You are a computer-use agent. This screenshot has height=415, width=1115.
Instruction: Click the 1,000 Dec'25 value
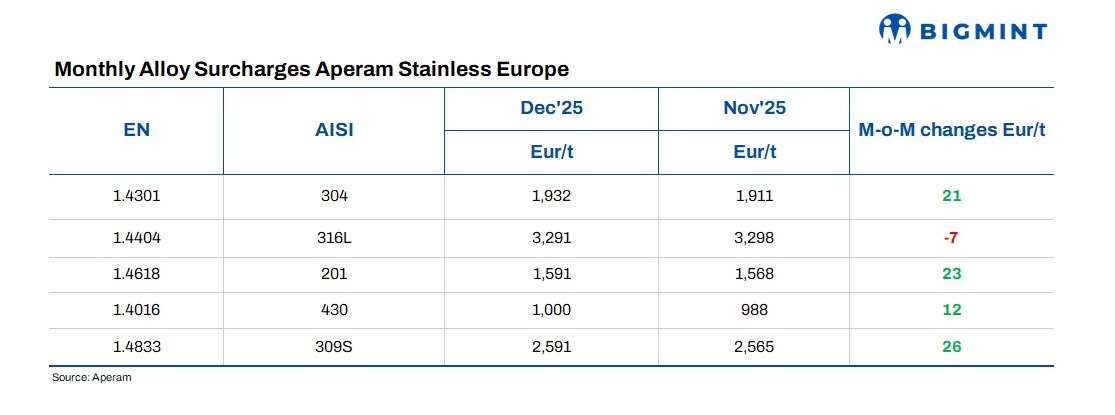[x=551, y=310]
